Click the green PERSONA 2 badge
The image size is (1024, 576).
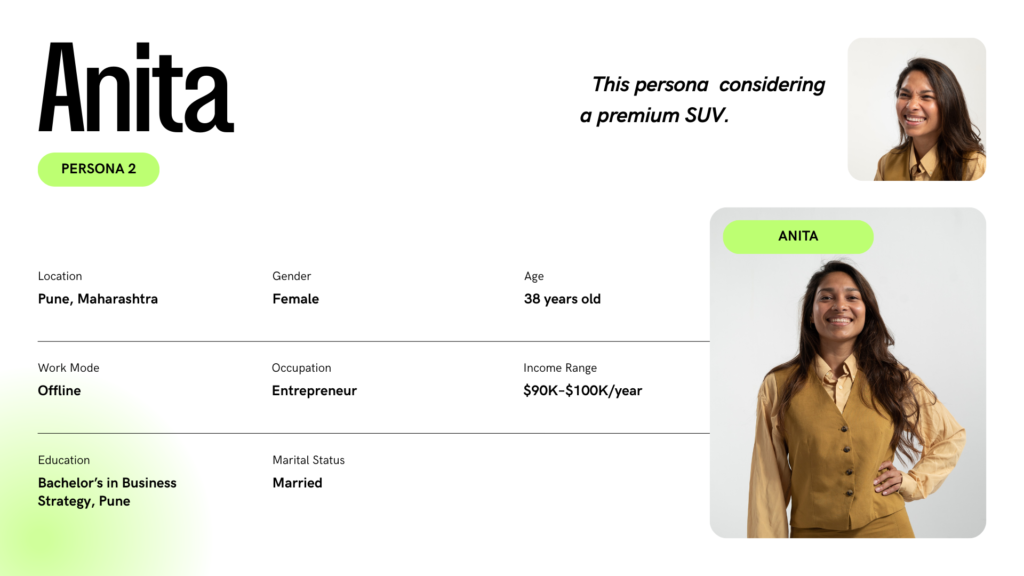pos(99,169)
